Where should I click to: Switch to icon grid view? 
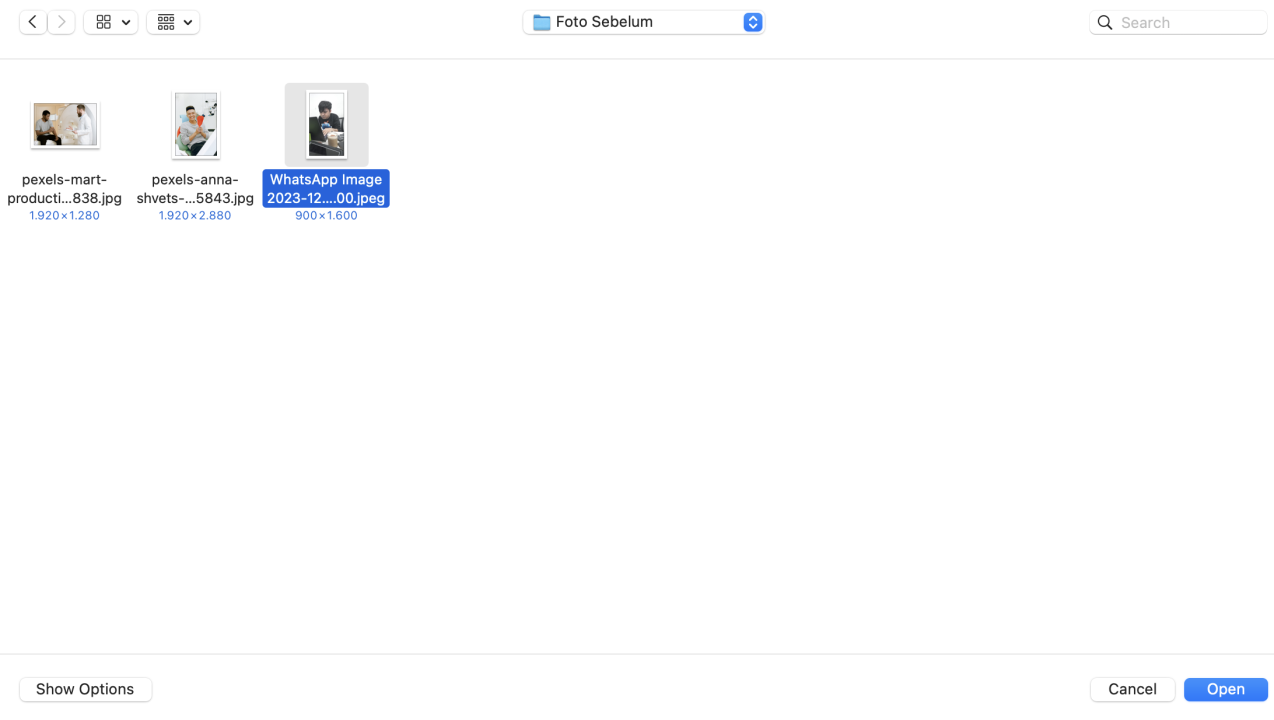103,22
